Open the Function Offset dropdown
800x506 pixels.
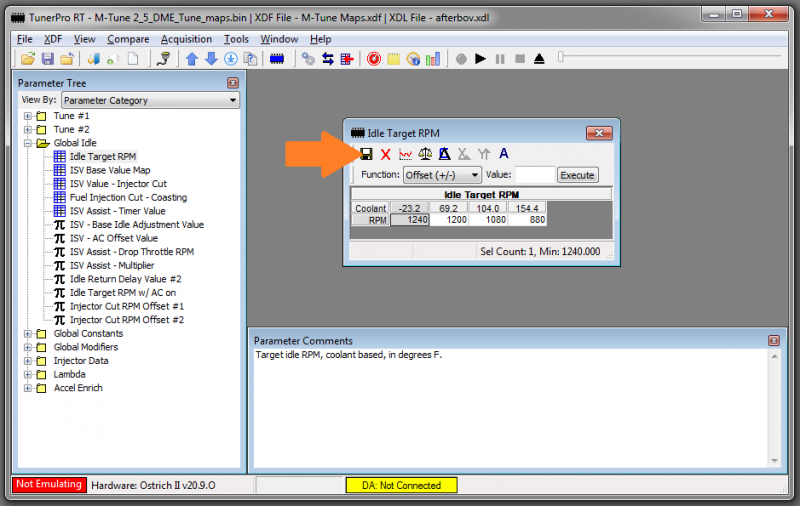tap(441, 175)
